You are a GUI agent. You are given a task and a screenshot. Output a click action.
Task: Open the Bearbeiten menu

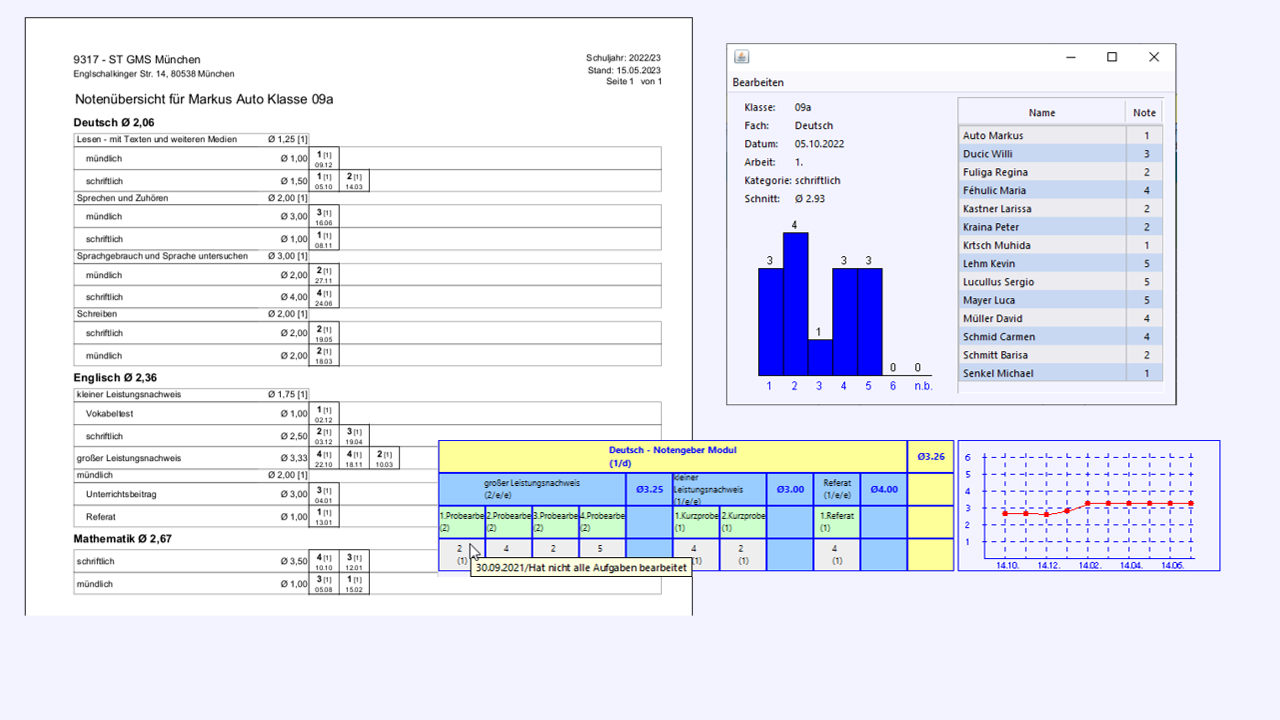[x=758, y=82]
